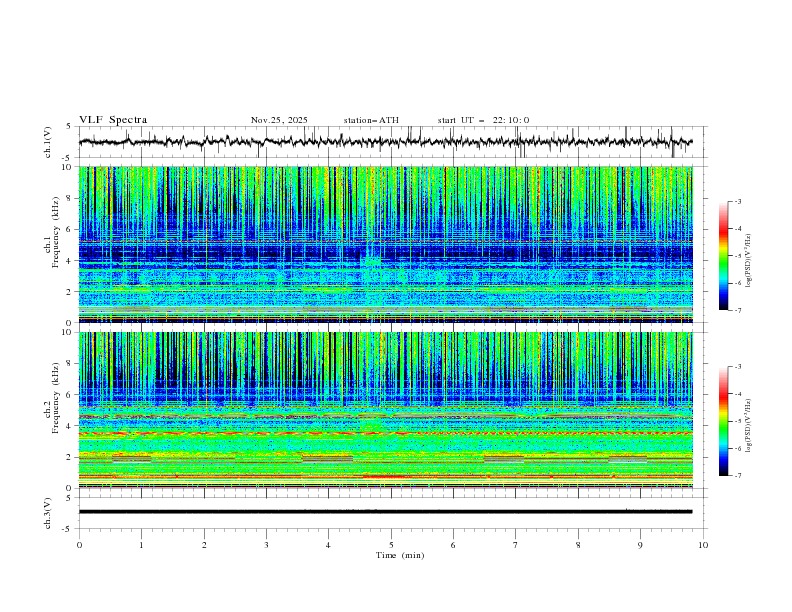This screenshot has height=612, width=792.
Task: Click the 0 minute tick label on time axis
Action: (79, 544)
